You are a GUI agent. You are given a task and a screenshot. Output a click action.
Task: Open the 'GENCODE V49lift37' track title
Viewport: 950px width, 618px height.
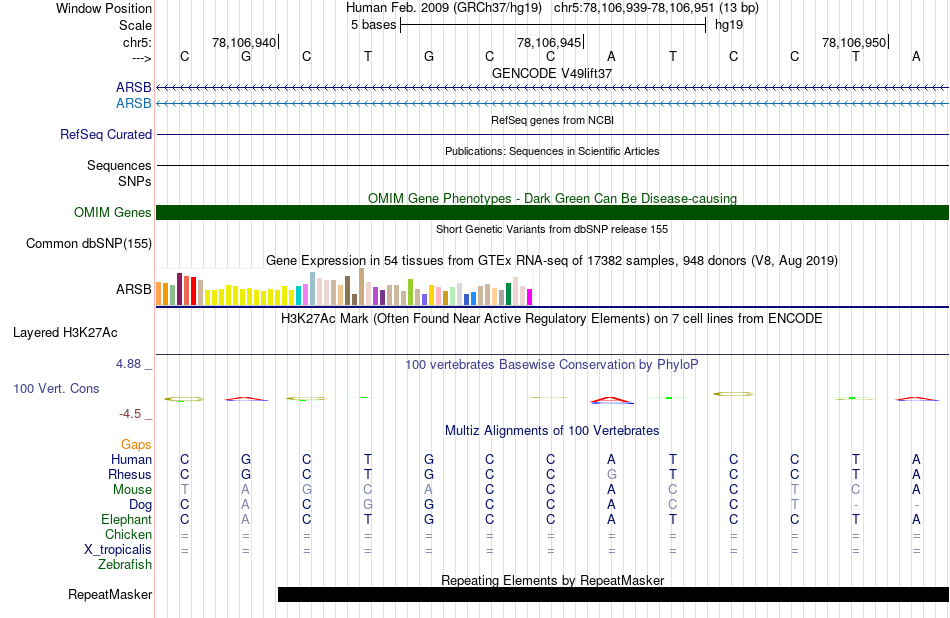[552, 73]
